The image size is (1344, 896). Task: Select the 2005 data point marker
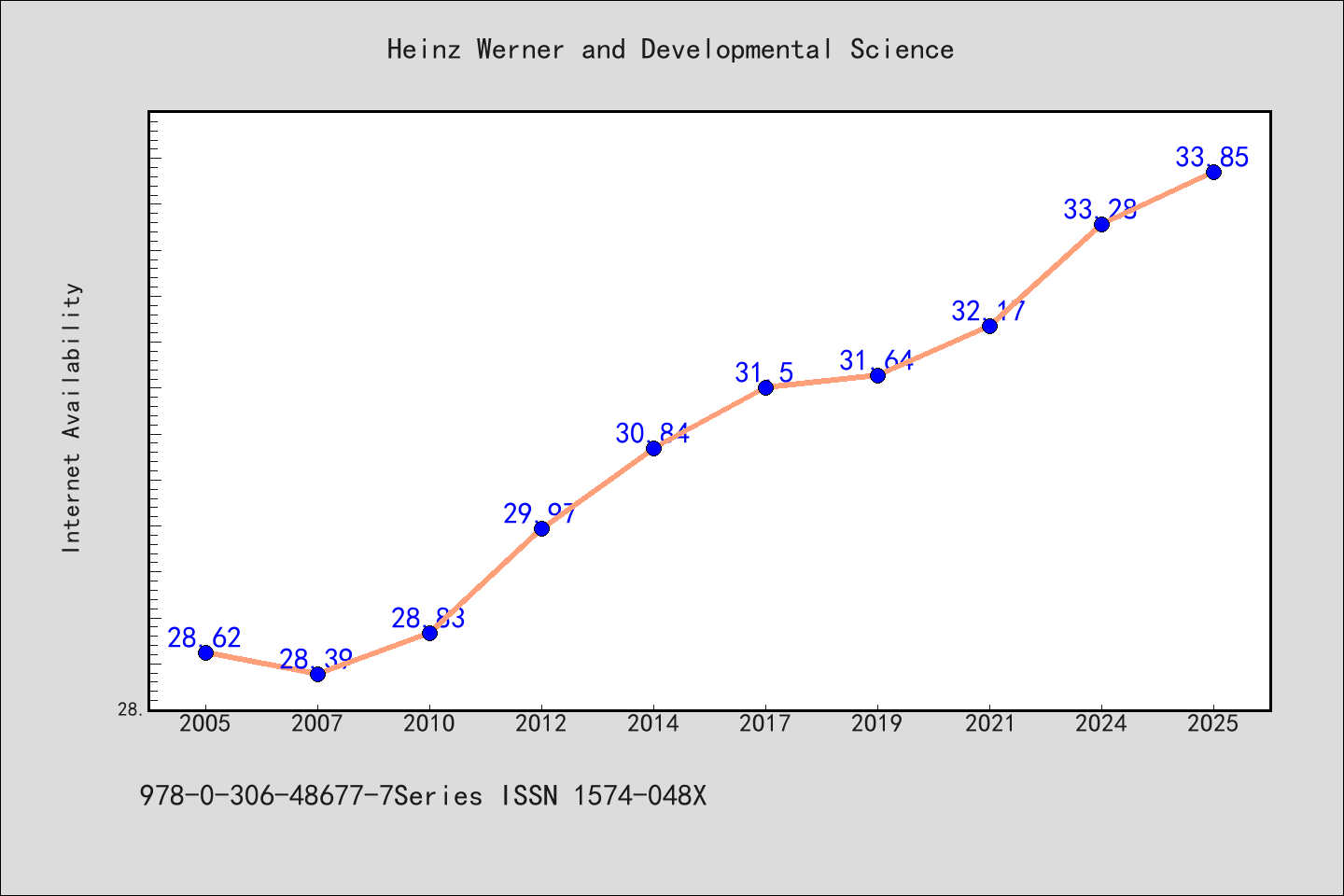[205, 652]
